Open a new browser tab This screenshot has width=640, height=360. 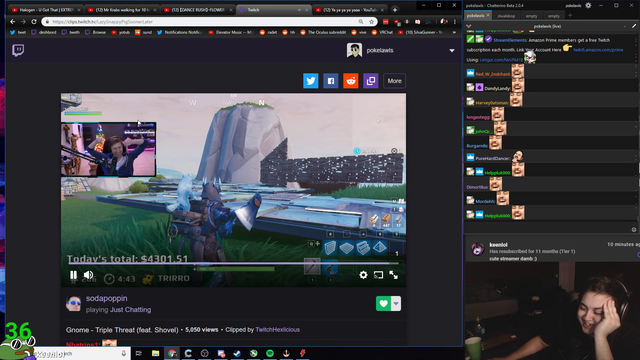click(x=395, y=10)
